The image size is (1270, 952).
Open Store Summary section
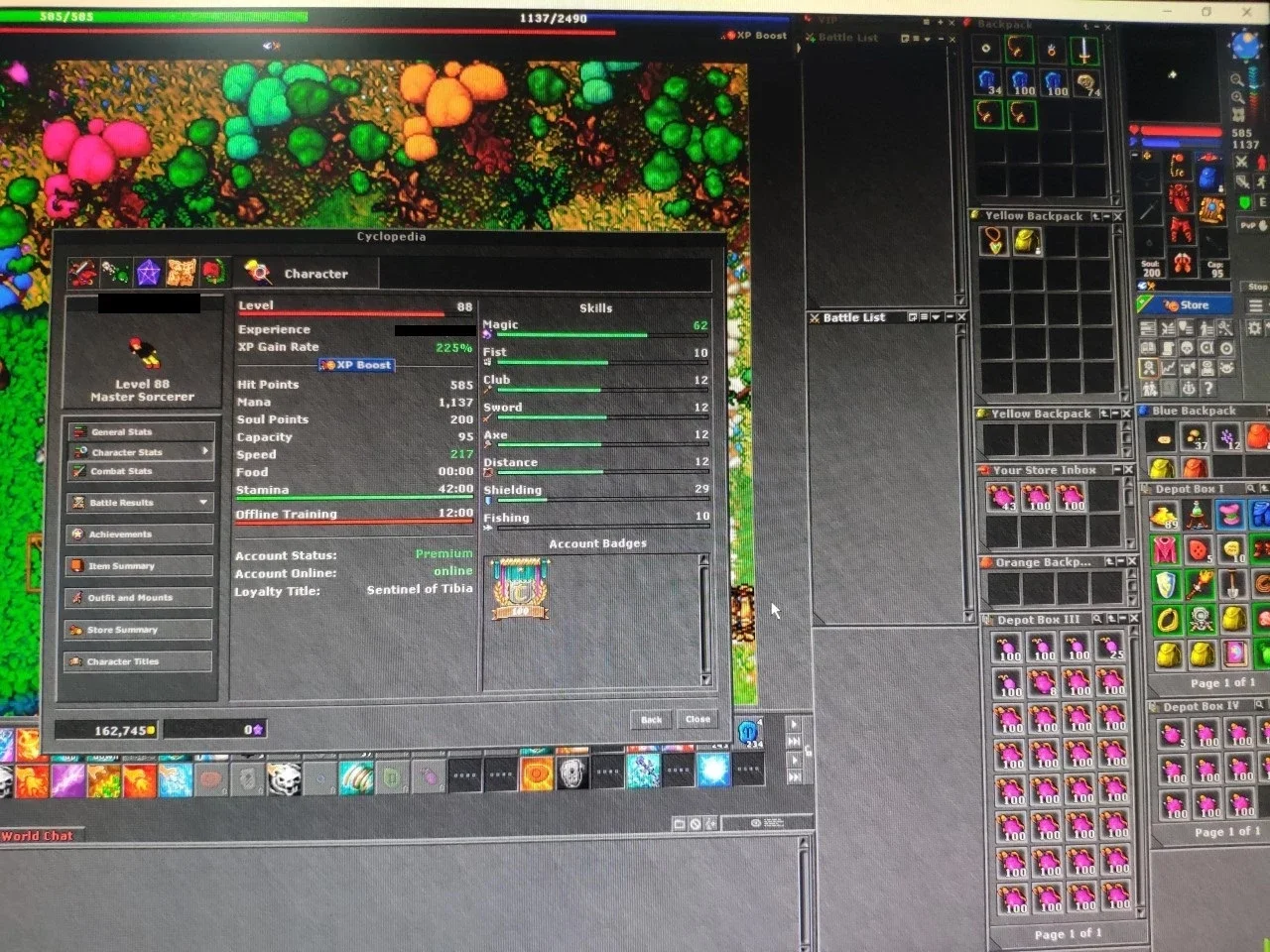tap(140, 630)
